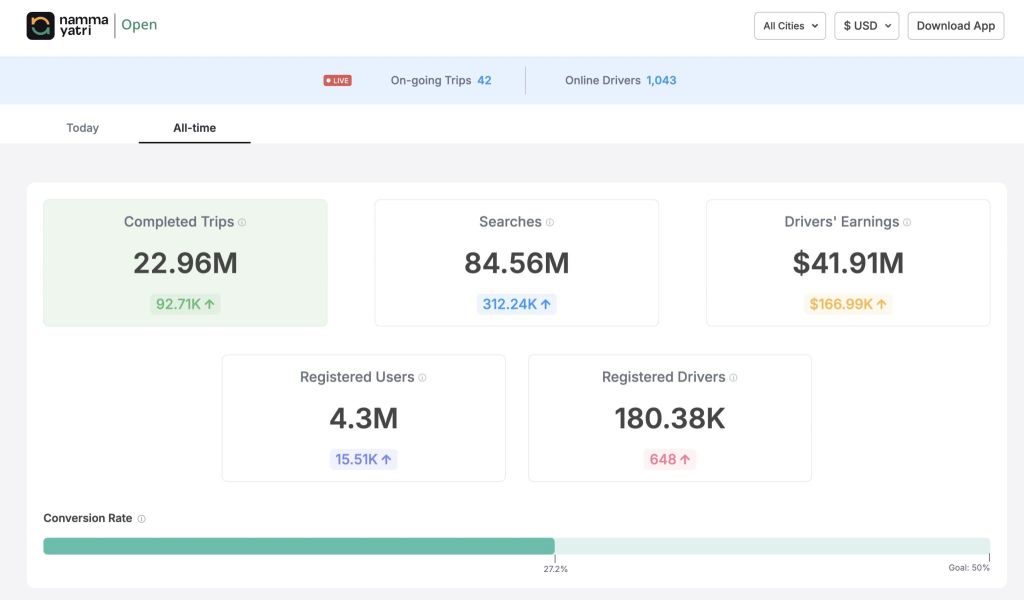
Task: Click info icon next to Registered Drivers
Action: pos(733,378)
